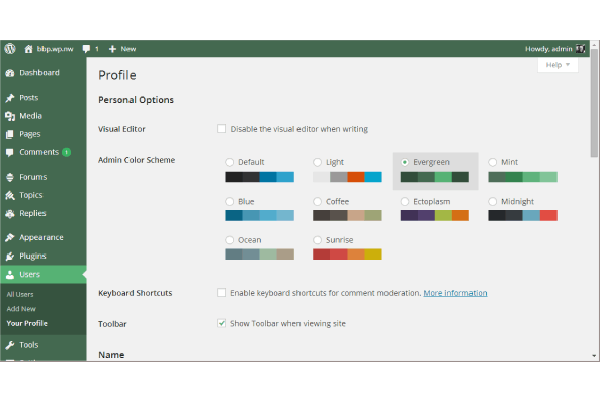Click the Sunrise color palette swatch
The image size is (600, 400).
(x=347, y=255)
